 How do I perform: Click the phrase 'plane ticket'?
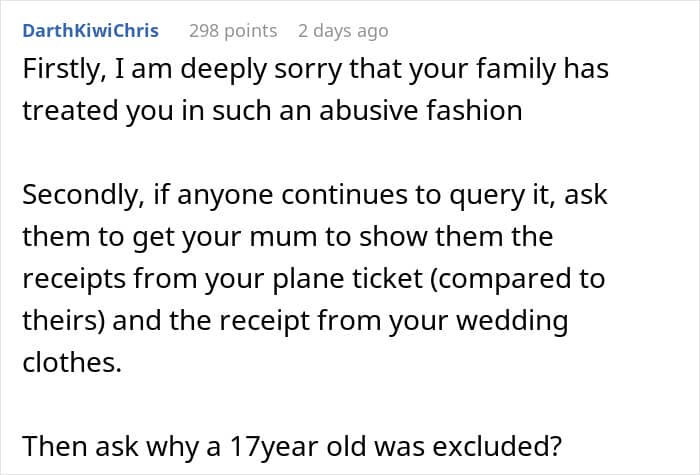[347, 279]
